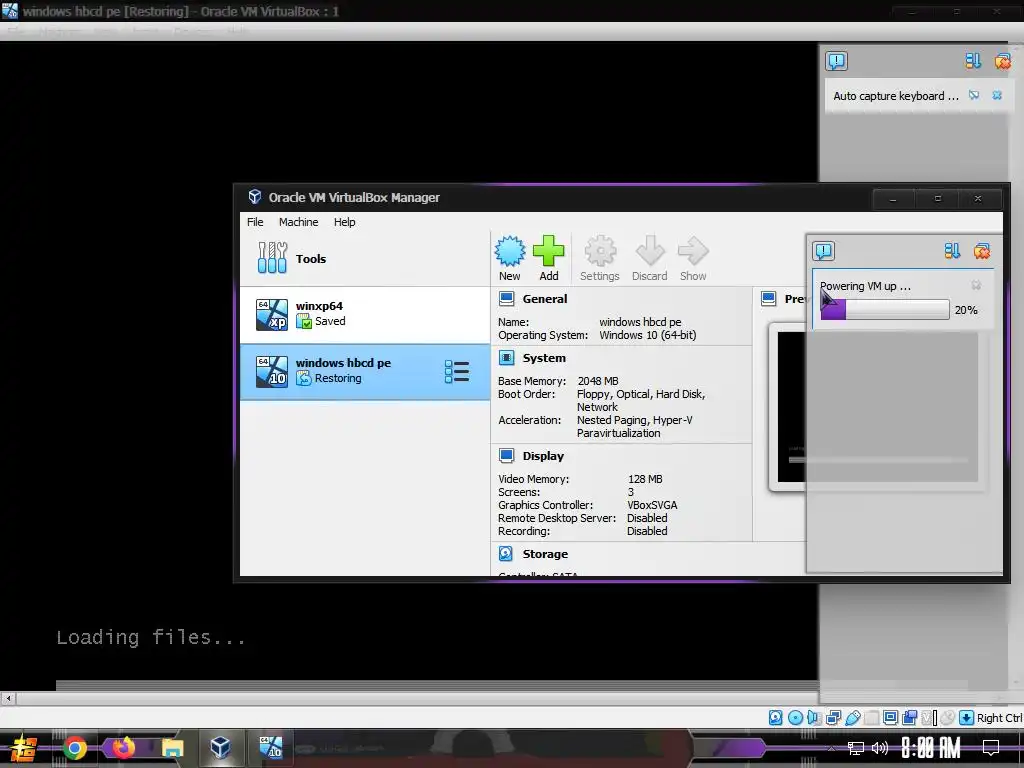Screen dimensions: 1024x768
Task: Open the Windows action center icon
Action: 991,748
